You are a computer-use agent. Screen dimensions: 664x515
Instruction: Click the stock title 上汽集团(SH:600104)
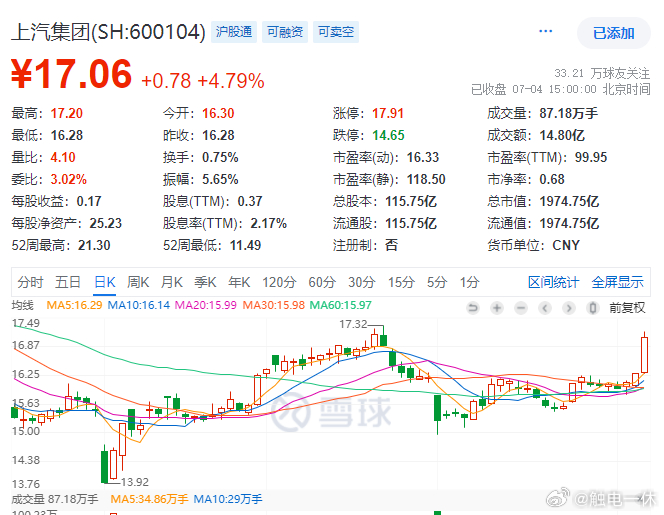click(x=108, y=32)
